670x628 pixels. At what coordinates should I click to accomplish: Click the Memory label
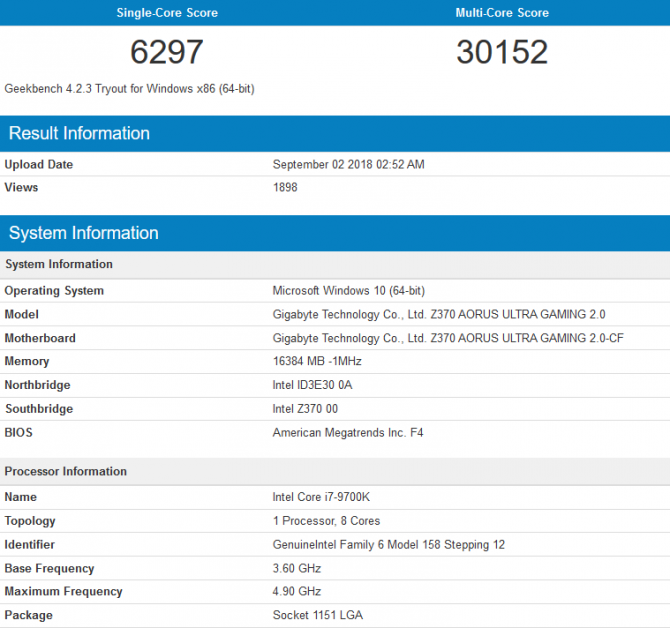(x=26, y=361)
